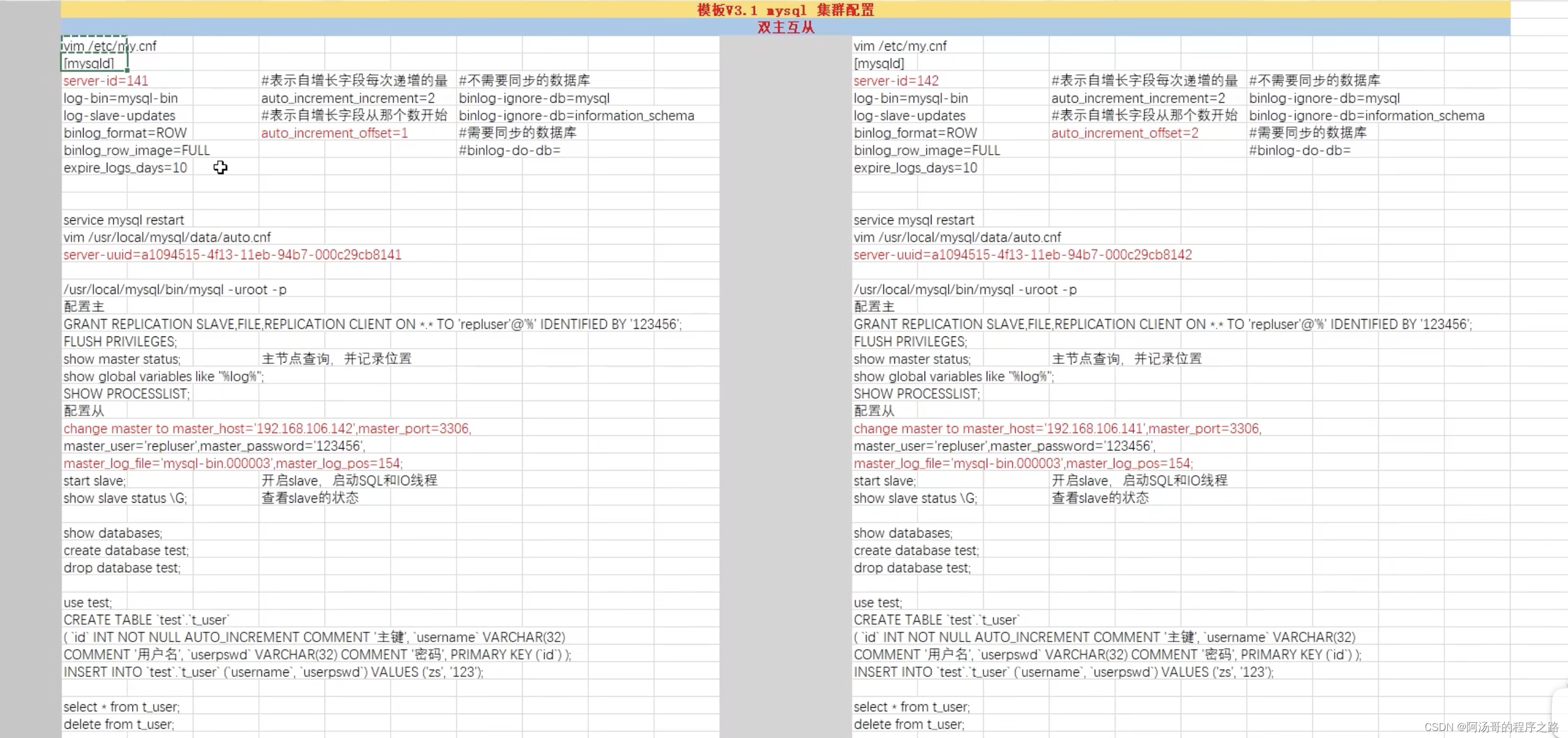Select the right INSERT INTO `test`.`t_user` cell
The image size is (1568, 738).
point(1063,672)
